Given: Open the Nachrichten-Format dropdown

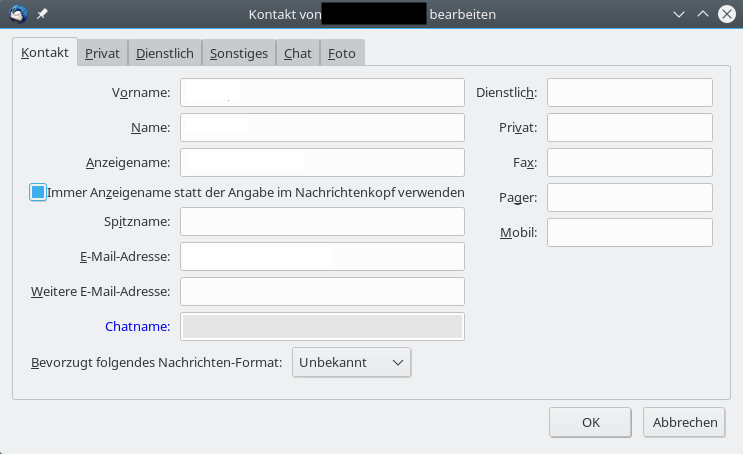Looking at the screenshot, I should click(x=352, y=362).
